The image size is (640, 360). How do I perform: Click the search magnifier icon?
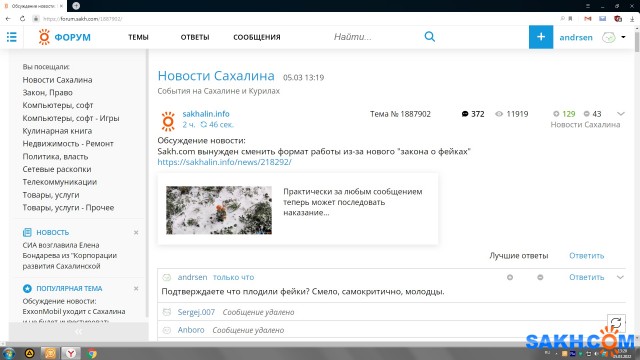point(429,37)
